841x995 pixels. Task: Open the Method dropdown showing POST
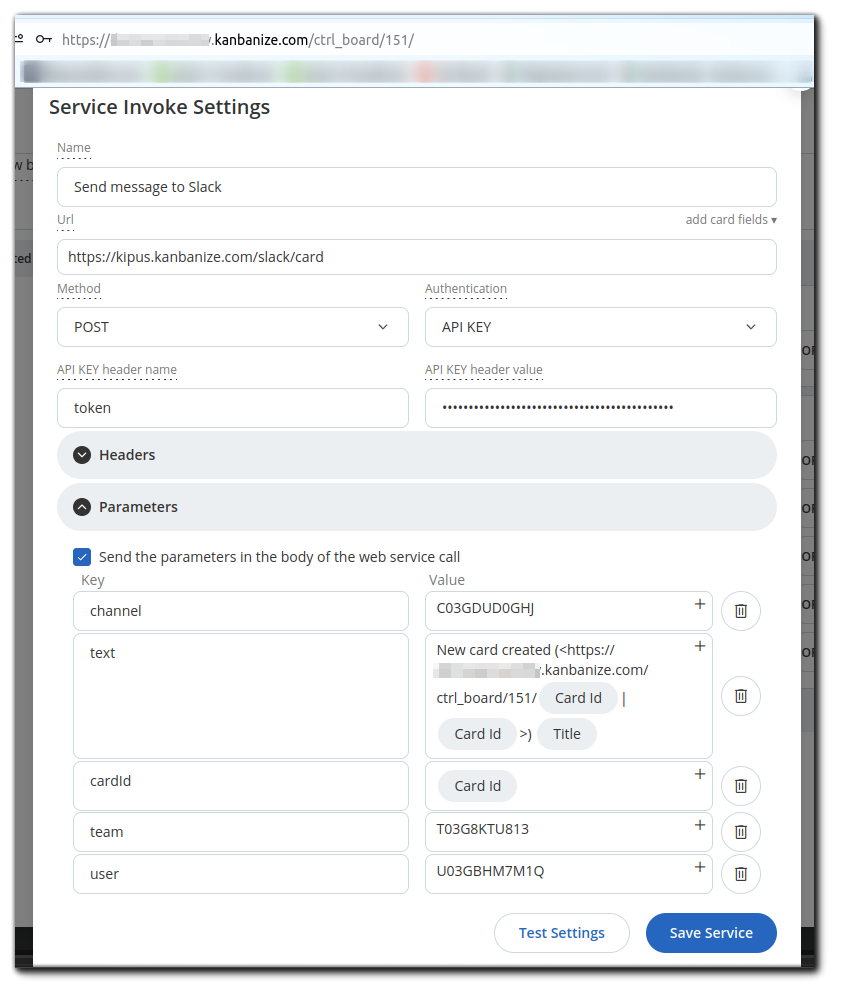click(233, 327)
